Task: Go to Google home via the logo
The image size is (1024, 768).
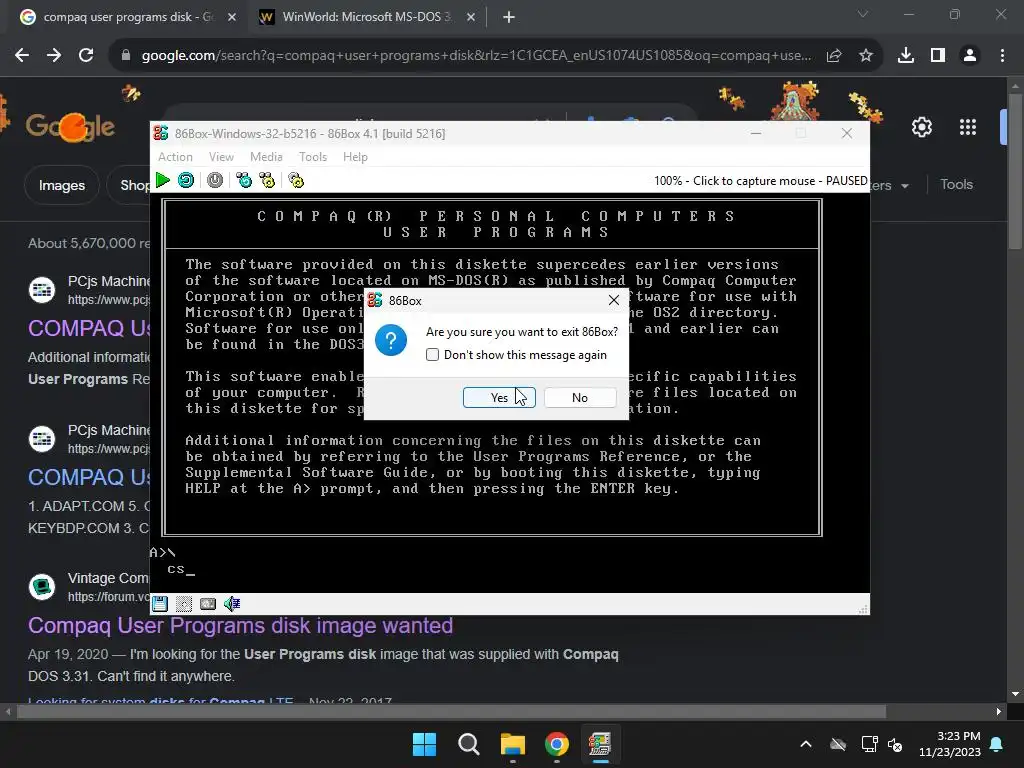Action: coord(71,127)
